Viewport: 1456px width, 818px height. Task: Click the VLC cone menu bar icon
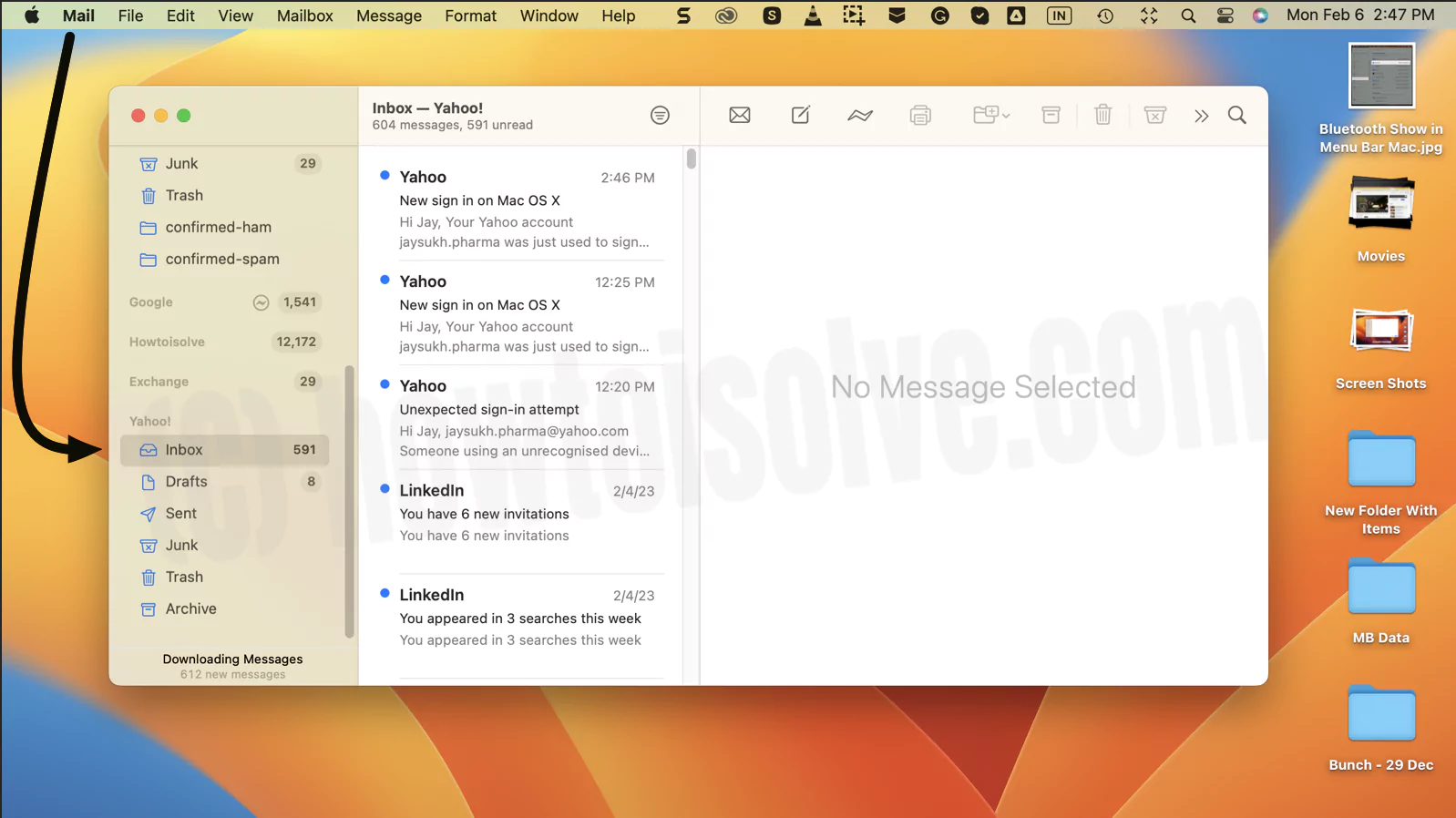[x=813, y=15]
